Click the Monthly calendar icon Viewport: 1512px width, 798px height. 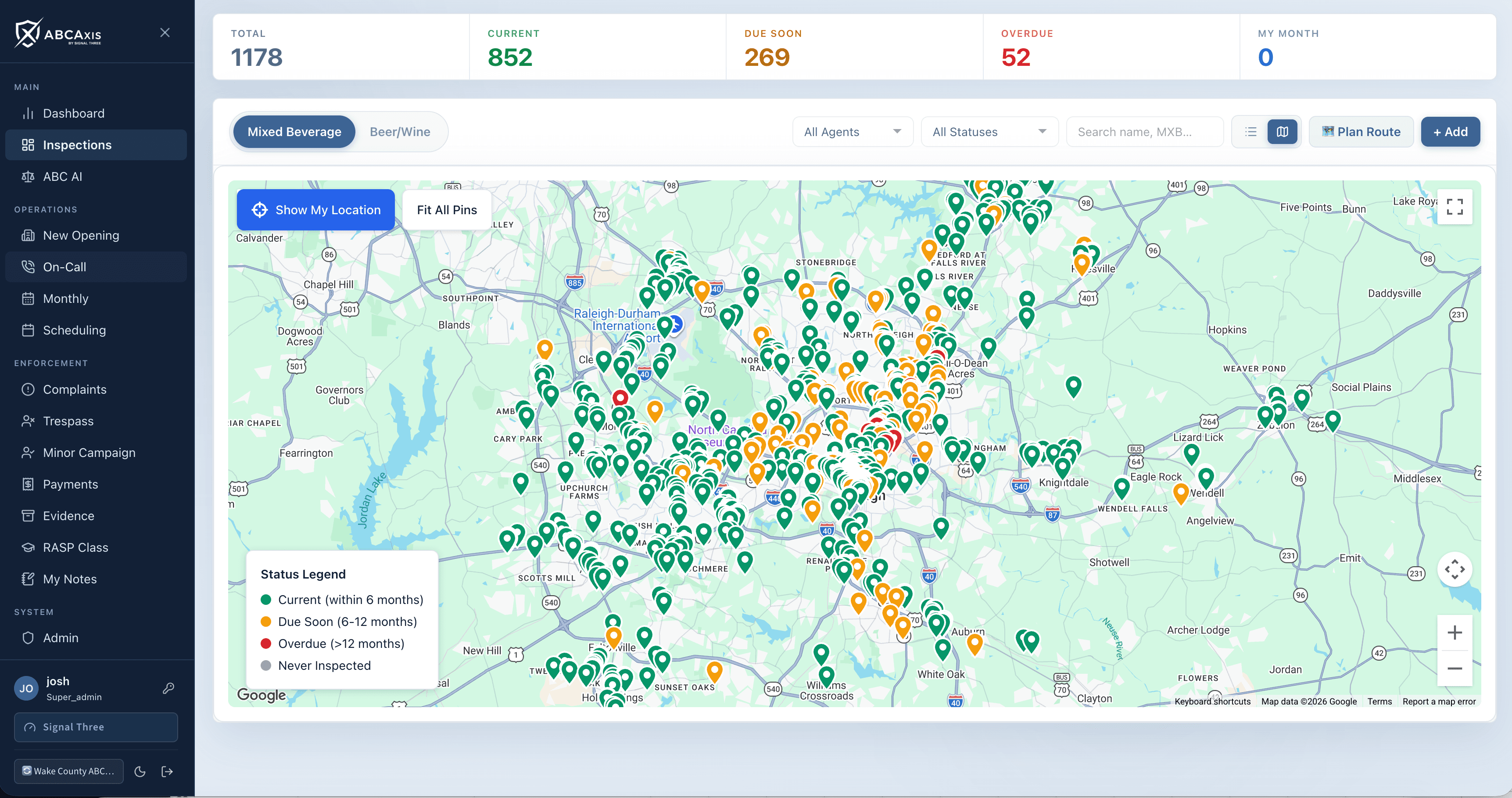(x=28, y=299)
